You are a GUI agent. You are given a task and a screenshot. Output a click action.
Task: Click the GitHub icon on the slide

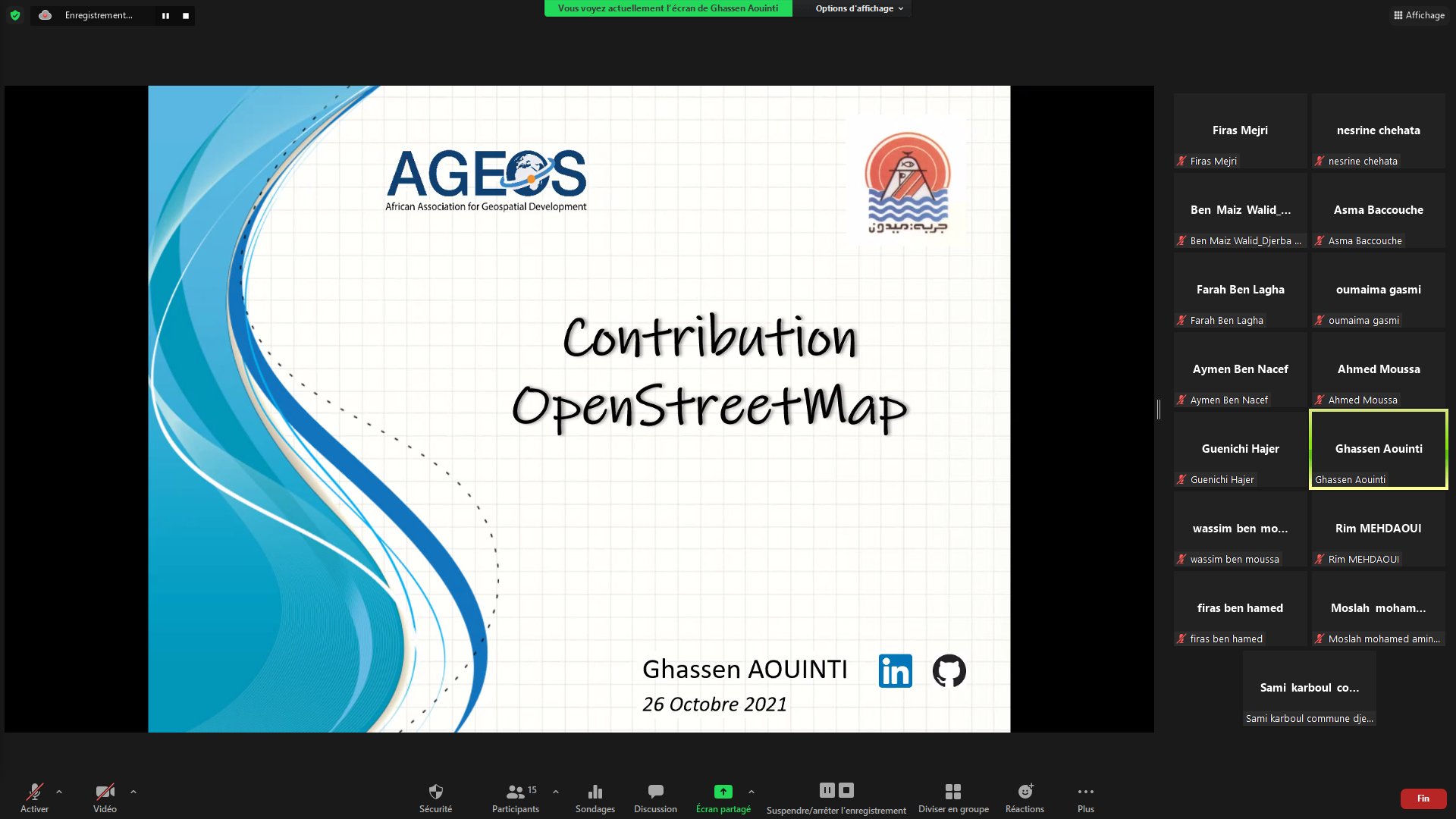pyautogui.click(x=949, y=671)
